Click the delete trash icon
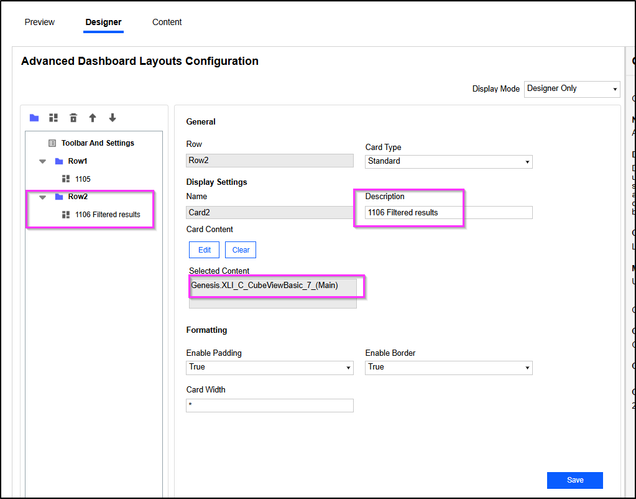636x499 pixels. pyautogui.click(x=73, y=118)
